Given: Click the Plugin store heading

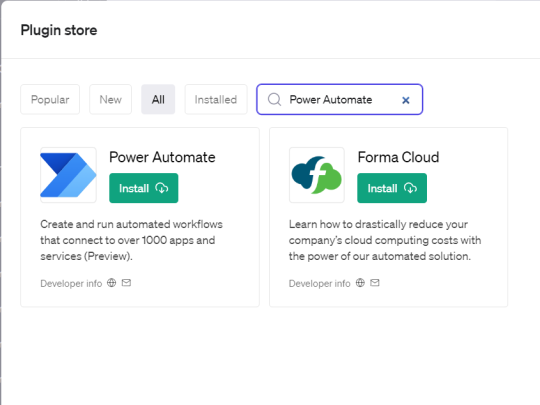Looking at the screenshot, I should click(x=59, y=30).
